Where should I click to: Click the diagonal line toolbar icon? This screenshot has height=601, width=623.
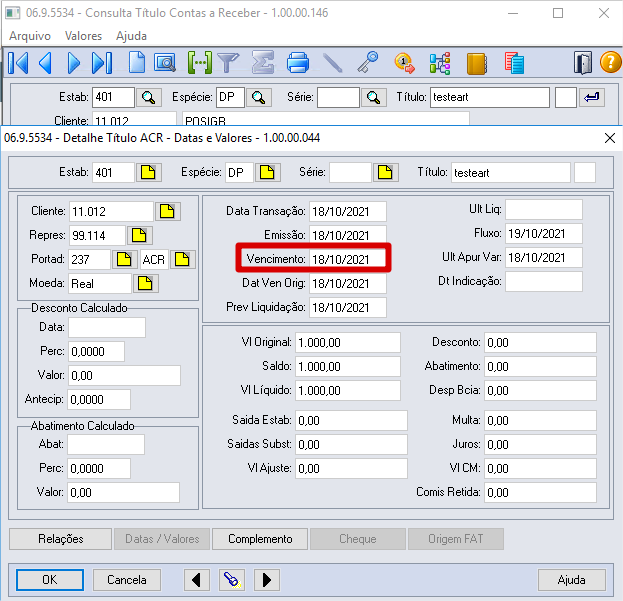[x=333, y=63]
